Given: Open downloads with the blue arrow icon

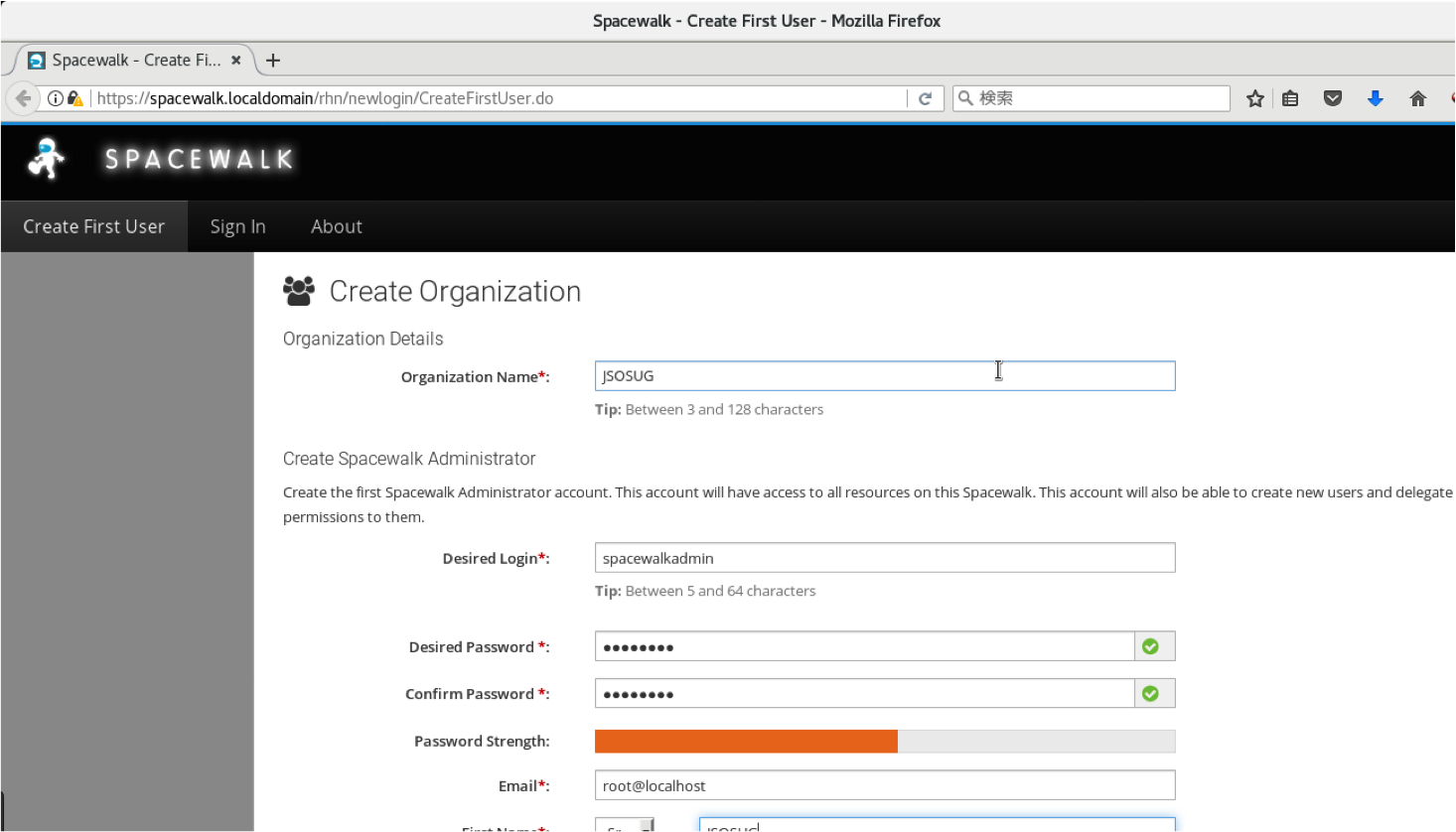Looking at the screenshot, I should pos(1376,98).
